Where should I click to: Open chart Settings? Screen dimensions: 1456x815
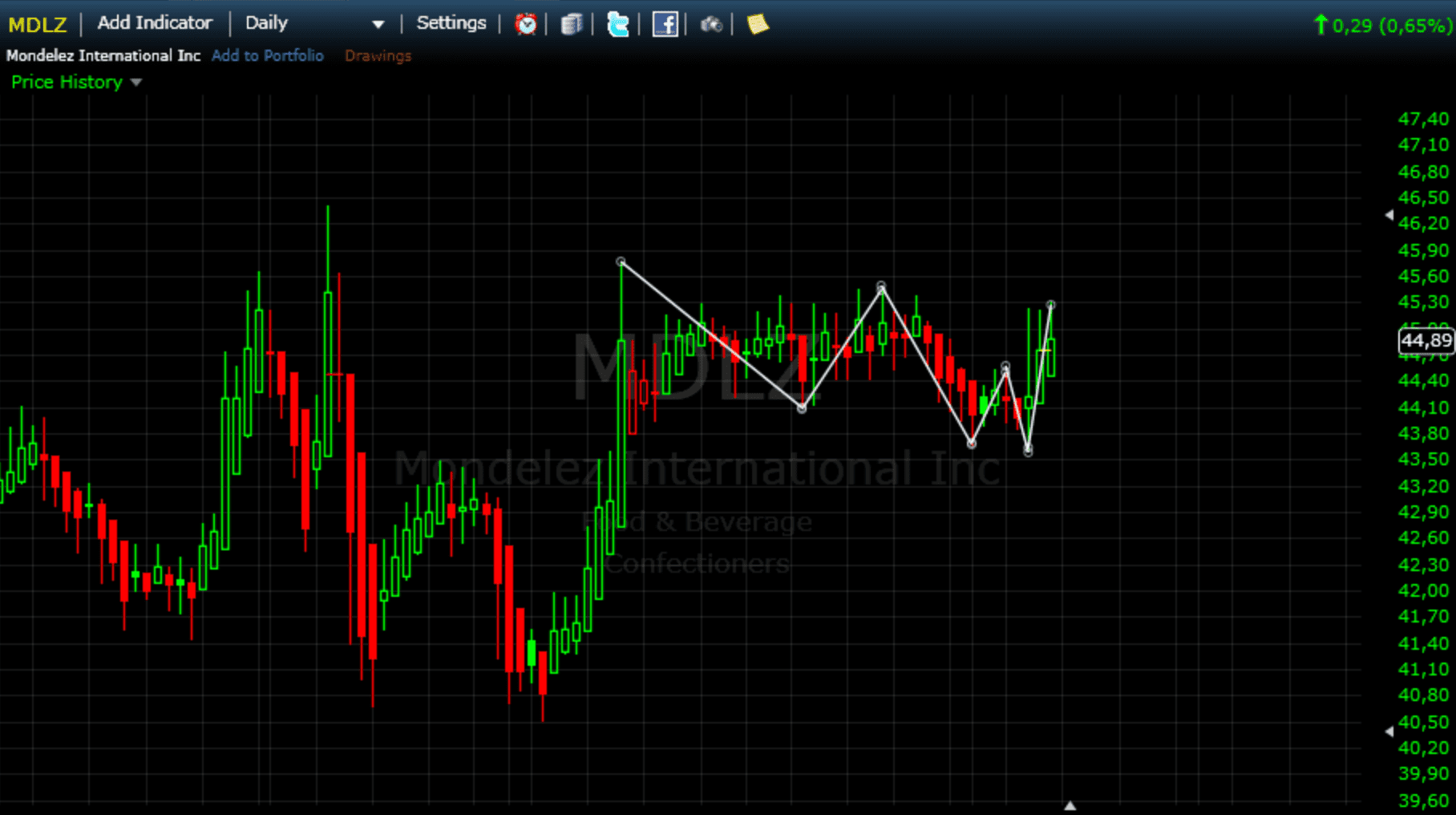(x=451, y=22)
